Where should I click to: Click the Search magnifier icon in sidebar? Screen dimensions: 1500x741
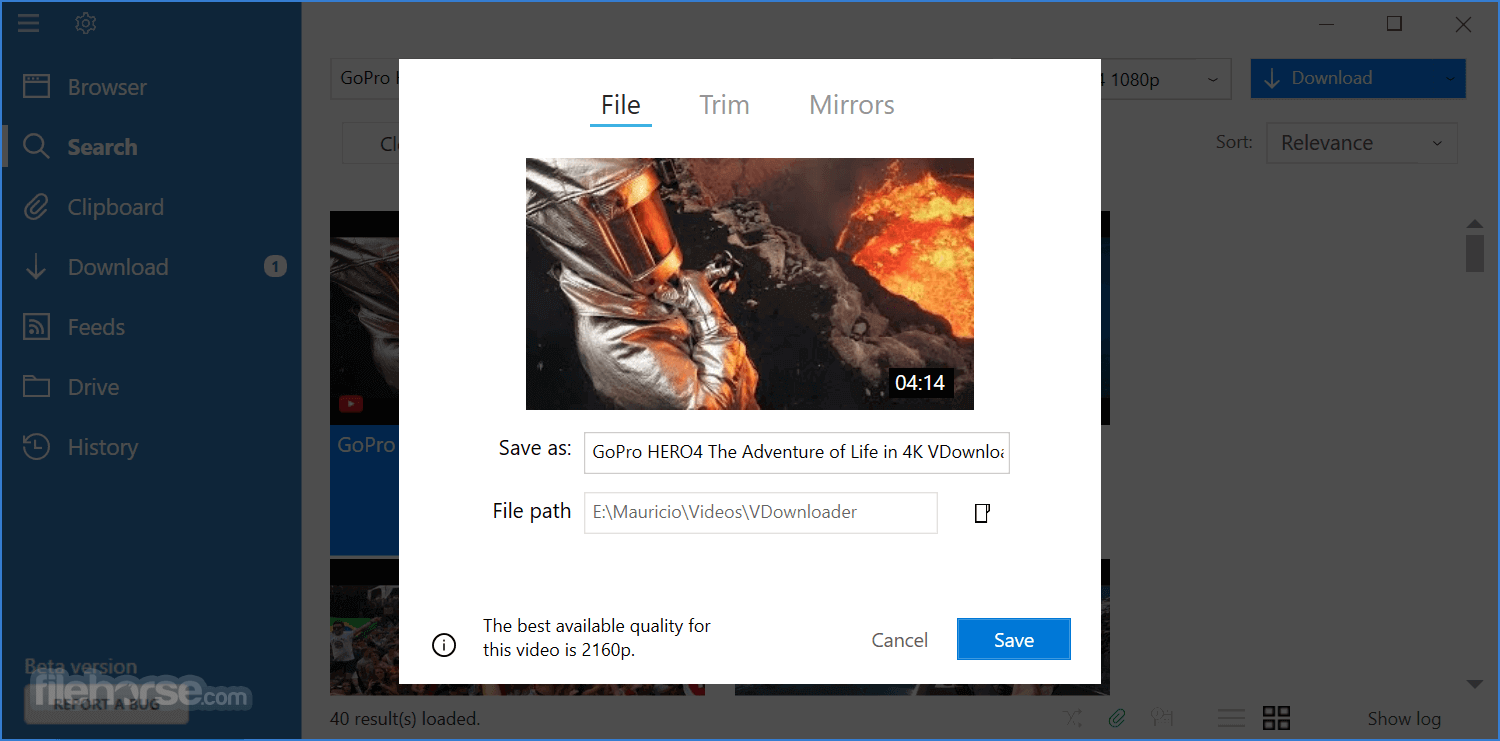point(36,147)
